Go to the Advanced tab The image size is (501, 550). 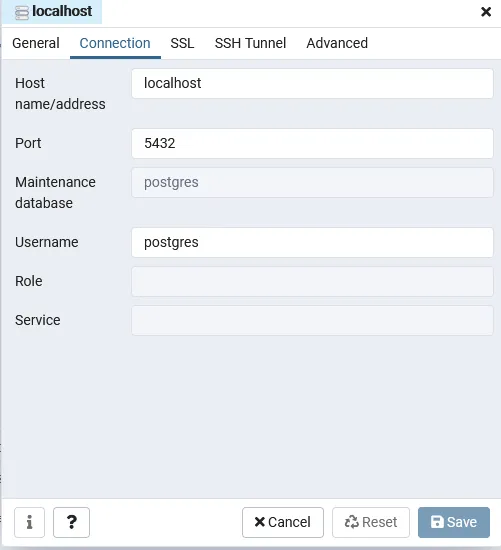tap(337, 43)
